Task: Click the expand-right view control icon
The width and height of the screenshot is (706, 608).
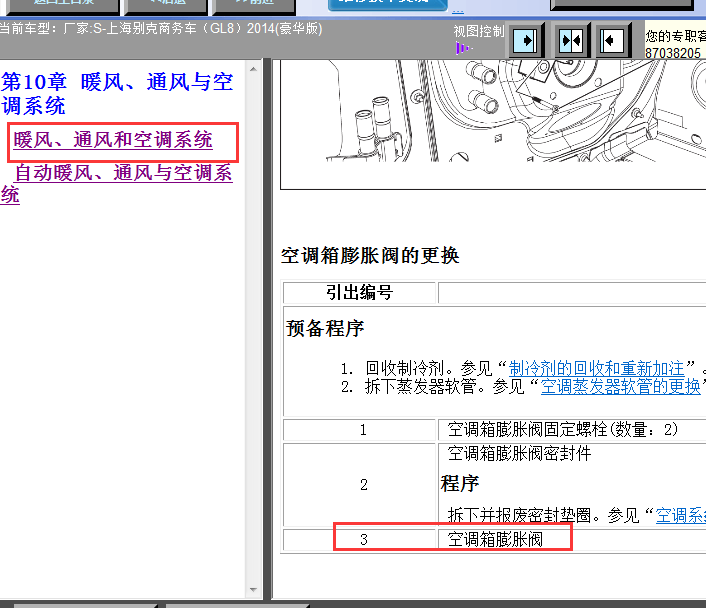Action: point(526,41)
